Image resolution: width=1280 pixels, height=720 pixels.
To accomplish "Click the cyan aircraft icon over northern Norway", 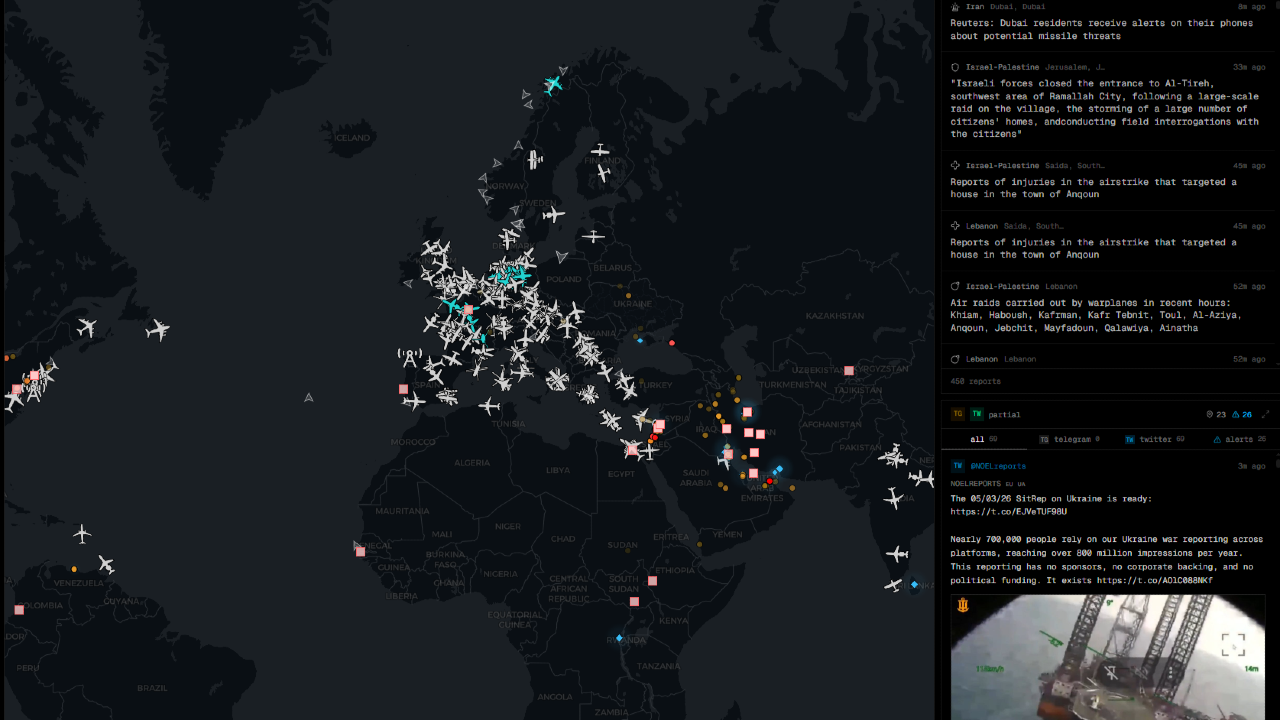I will coord(553,85).
